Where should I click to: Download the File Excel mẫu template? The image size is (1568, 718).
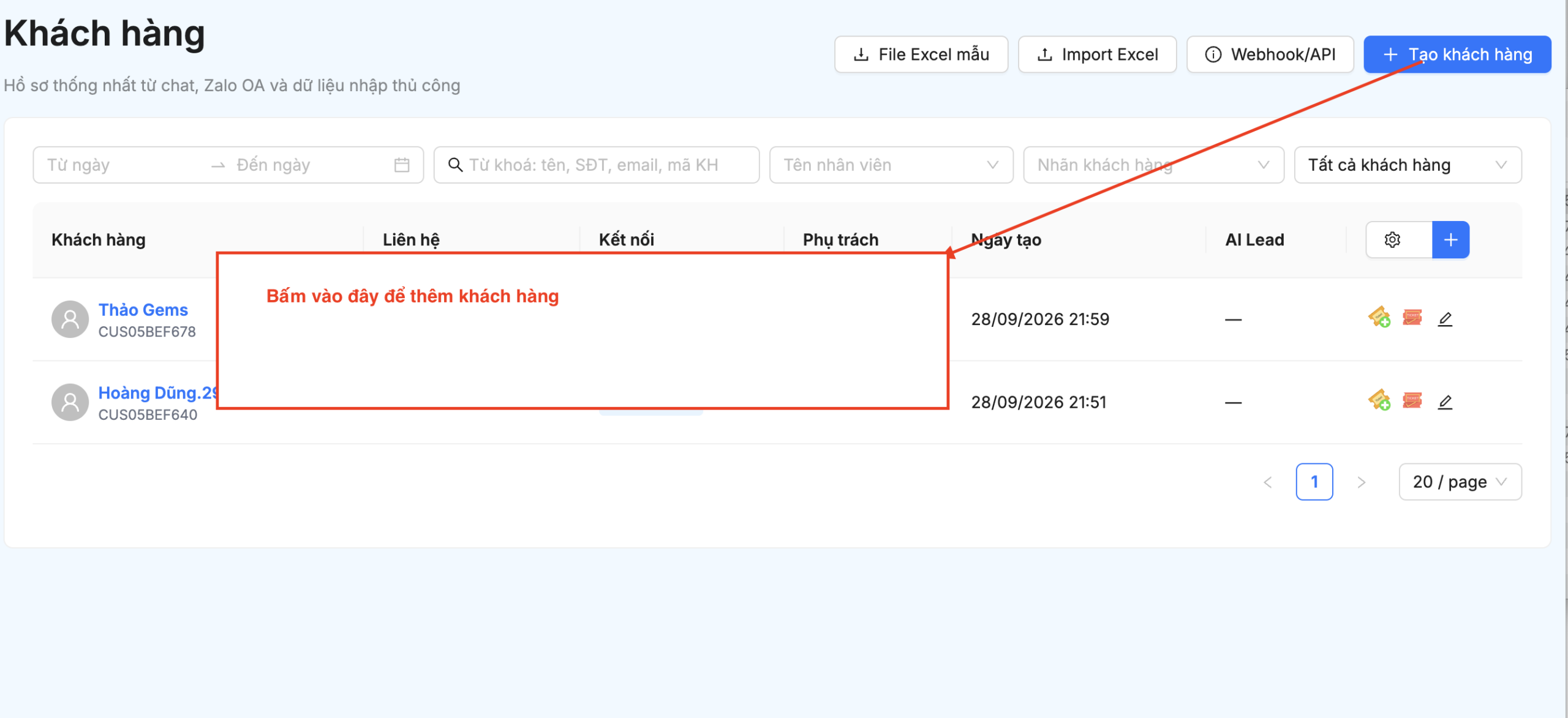(921, 54)
